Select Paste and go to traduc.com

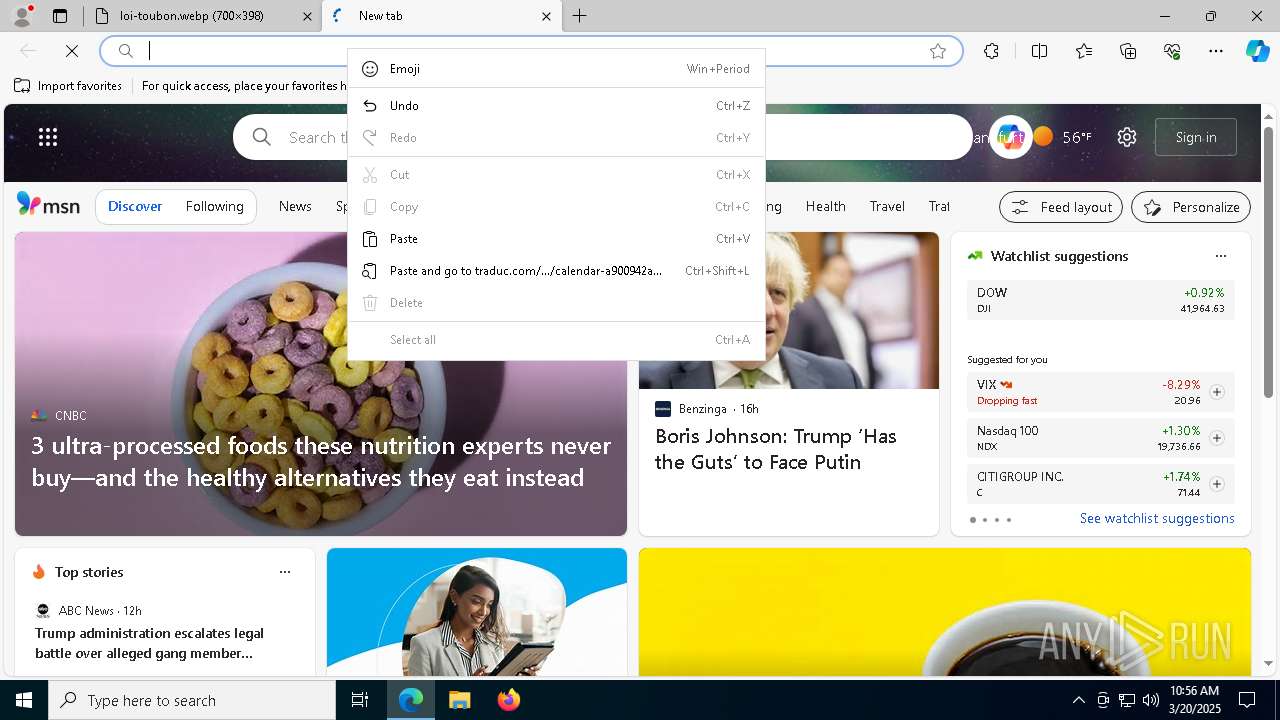(556, 271)
